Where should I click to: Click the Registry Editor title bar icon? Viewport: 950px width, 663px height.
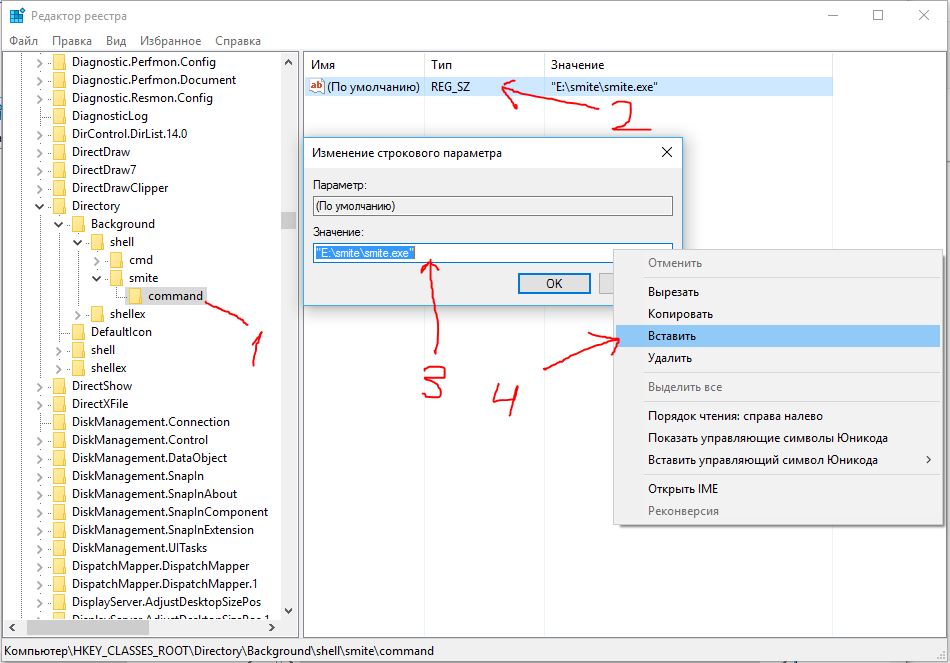click(16, 16)
